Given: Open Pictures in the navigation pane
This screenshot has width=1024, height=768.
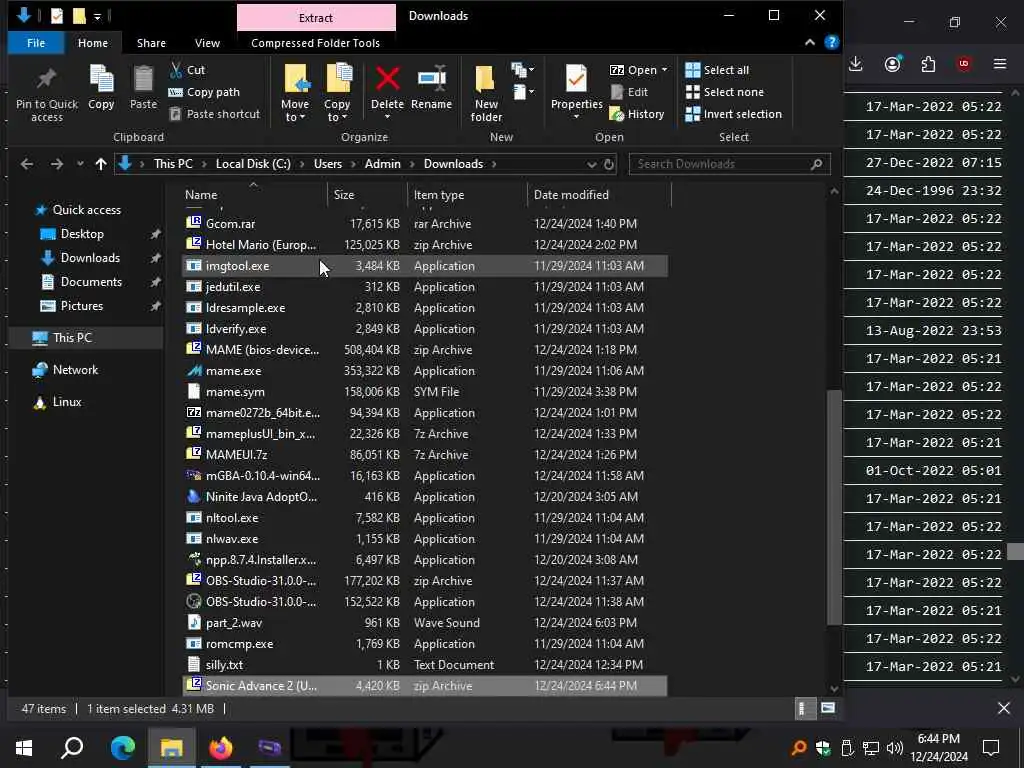Looking at the screenshot, I should [82, 306].
